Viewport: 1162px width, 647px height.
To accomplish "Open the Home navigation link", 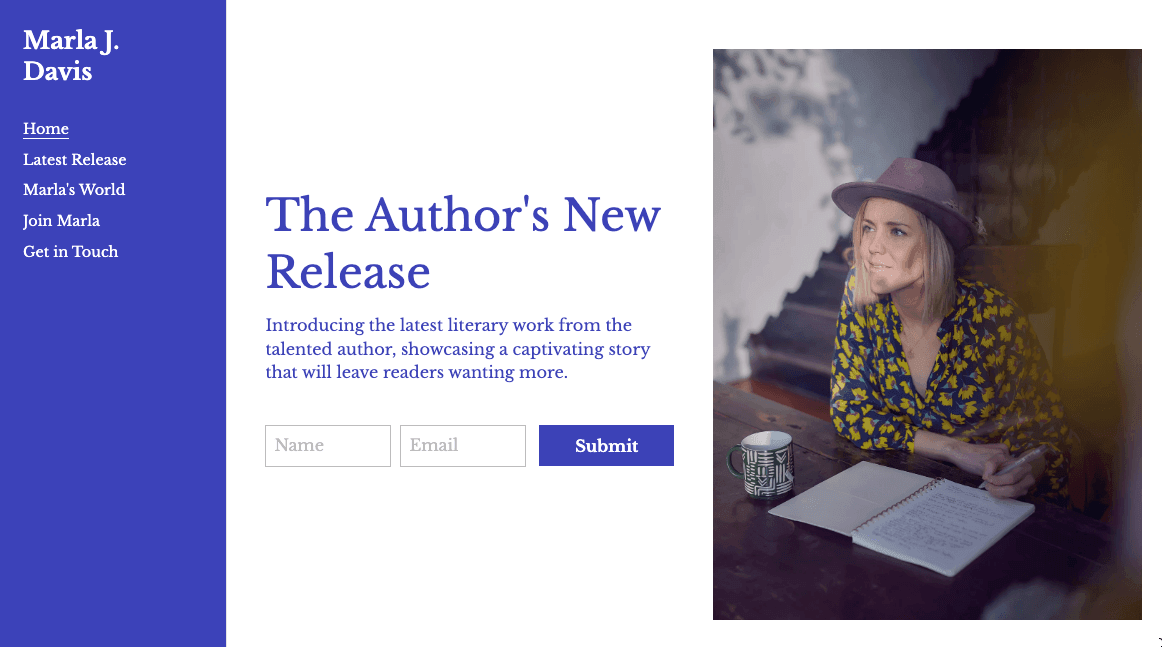I will coord(46,129).
